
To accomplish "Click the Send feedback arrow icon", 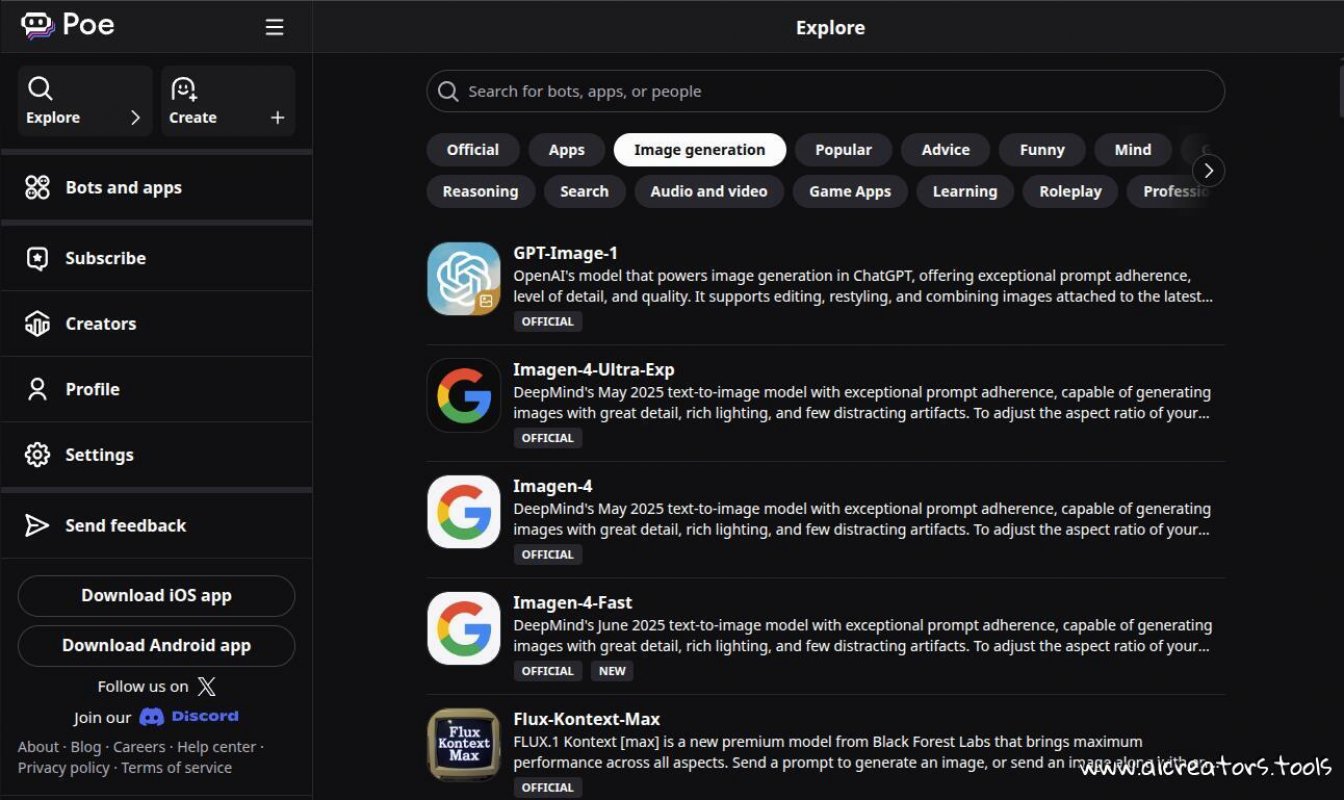I will click(x=37, y=526).
